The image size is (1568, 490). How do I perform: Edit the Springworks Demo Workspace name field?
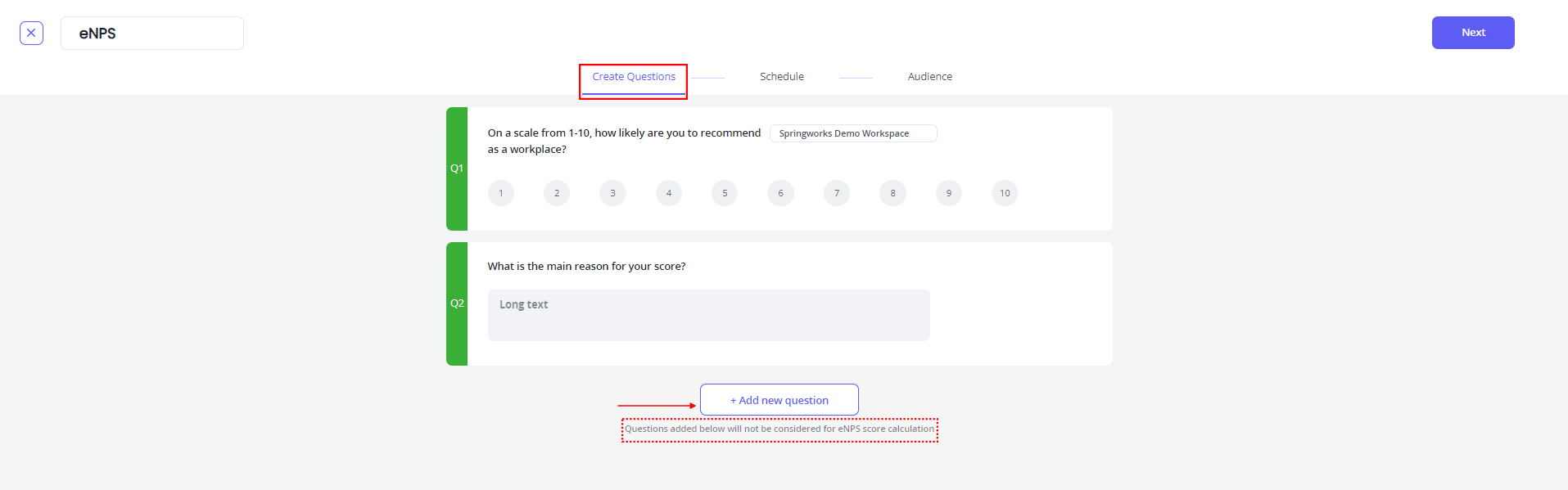click(x=853, y=133)
